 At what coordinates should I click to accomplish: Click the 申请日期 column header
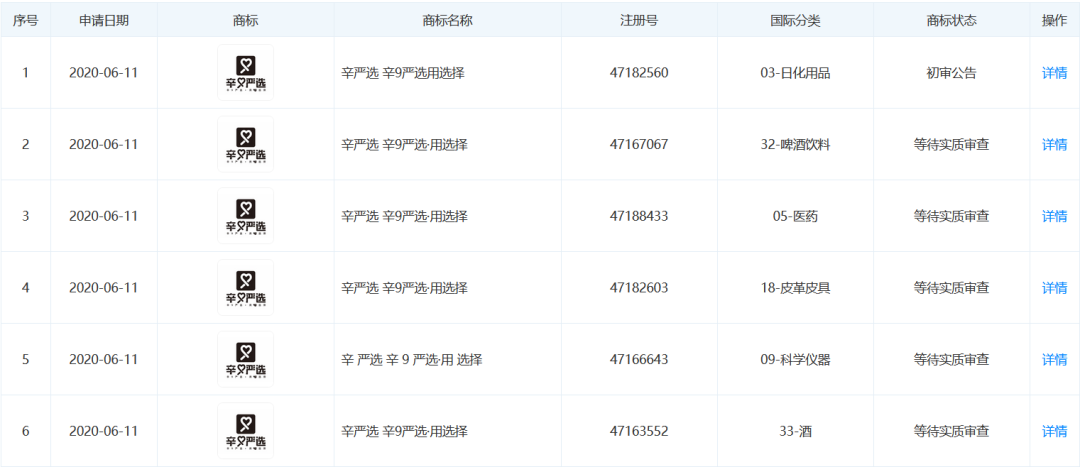tap(103, 20)
